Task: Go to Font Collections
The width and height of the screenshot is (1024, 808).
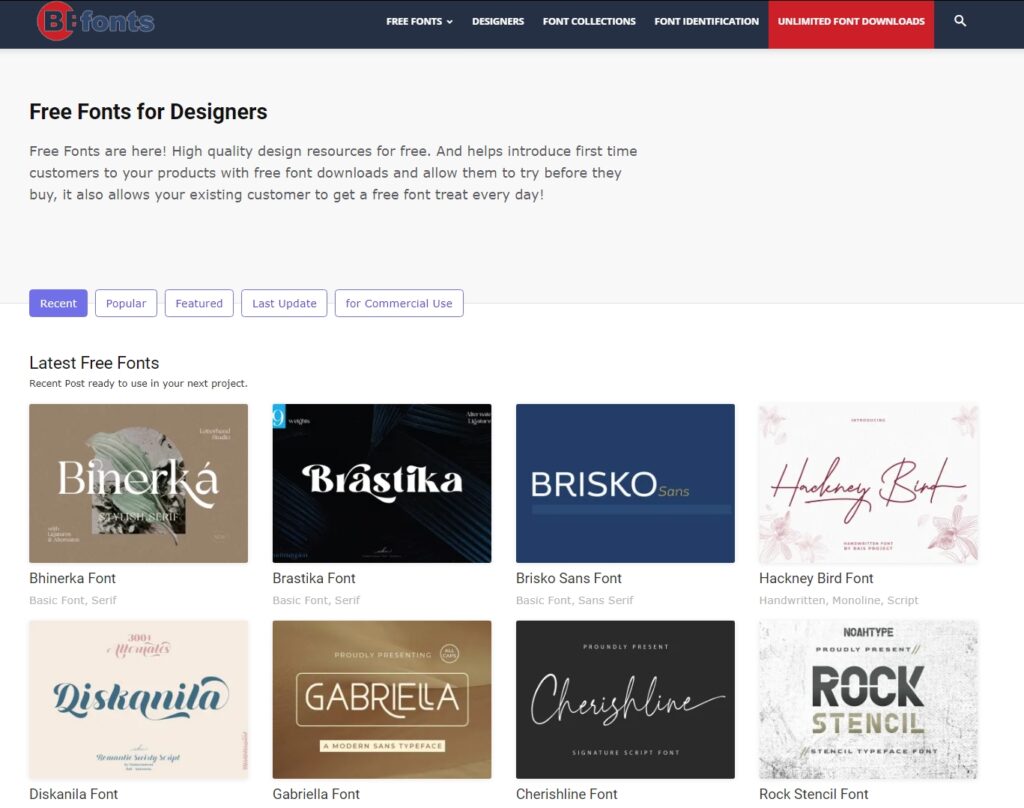Action: (589, 21)
